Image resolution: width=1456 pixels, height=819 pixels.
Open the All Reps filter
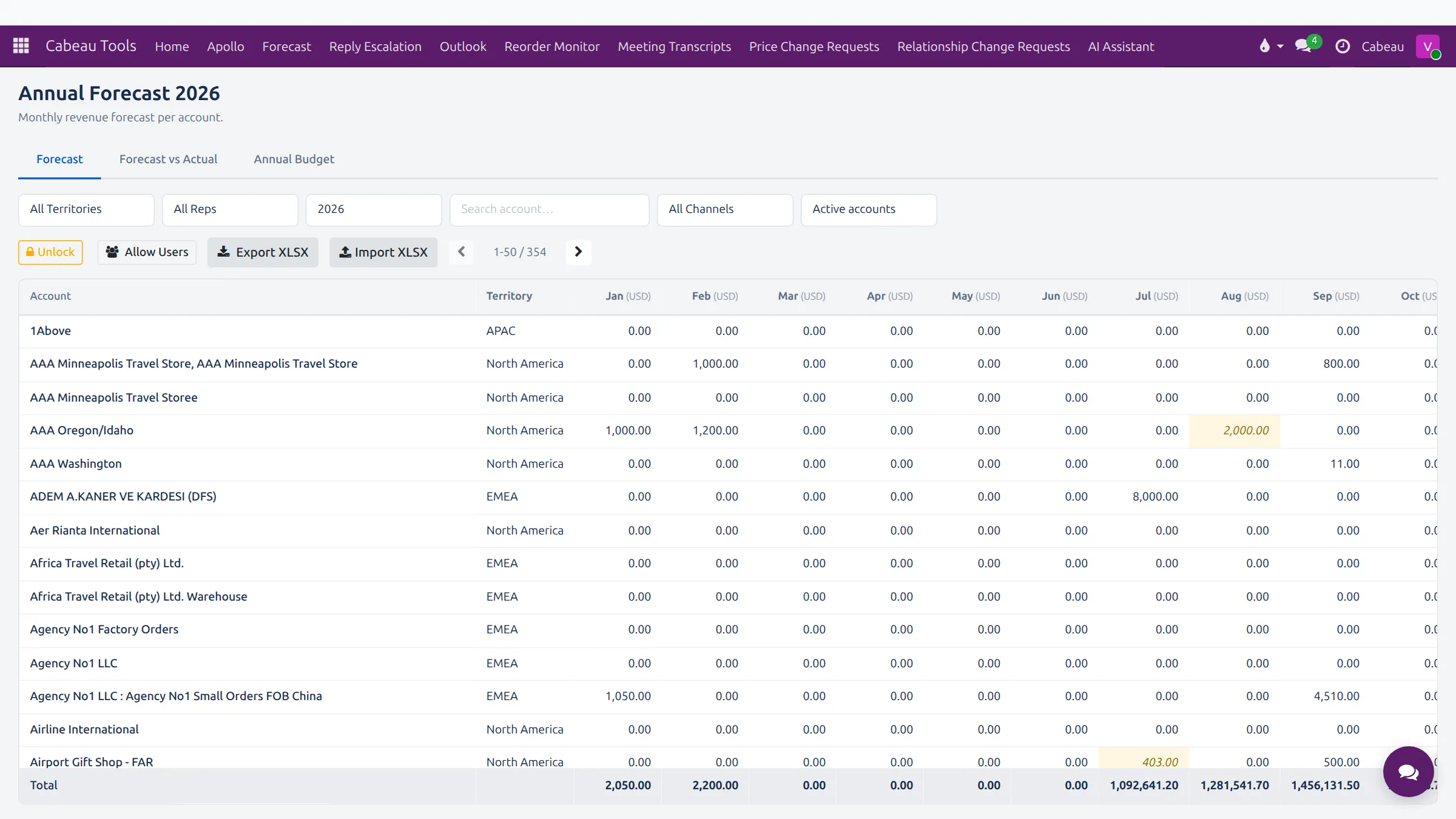230,209
